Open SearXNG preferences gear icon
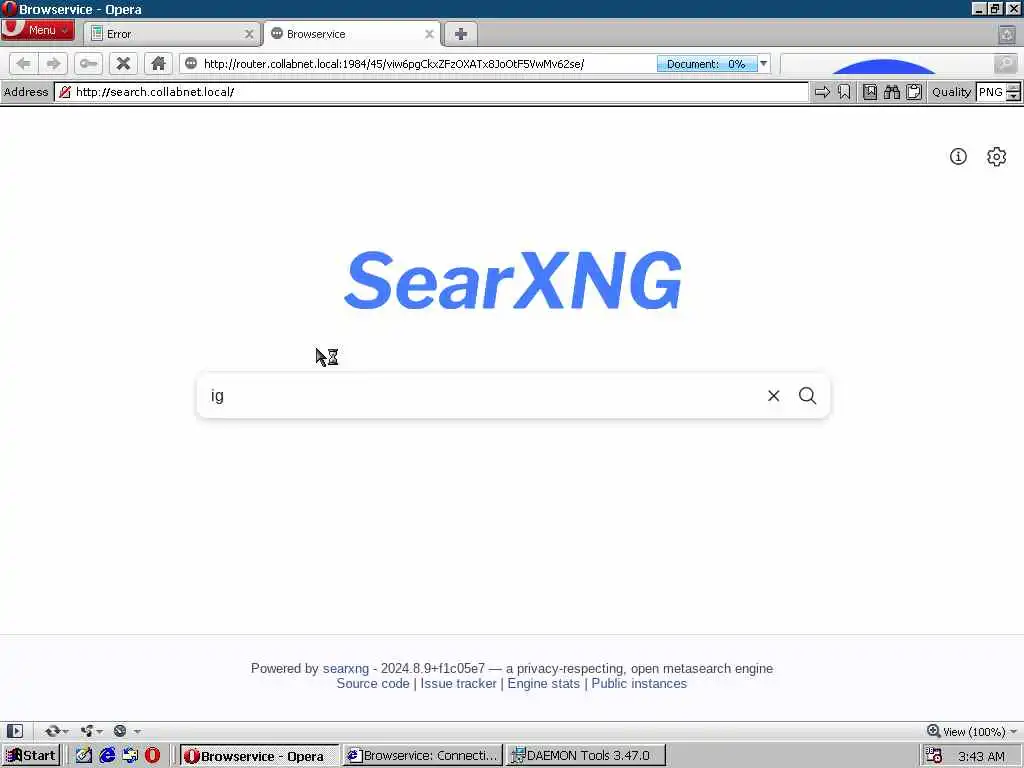The image size is (1024, 768). 997,157
